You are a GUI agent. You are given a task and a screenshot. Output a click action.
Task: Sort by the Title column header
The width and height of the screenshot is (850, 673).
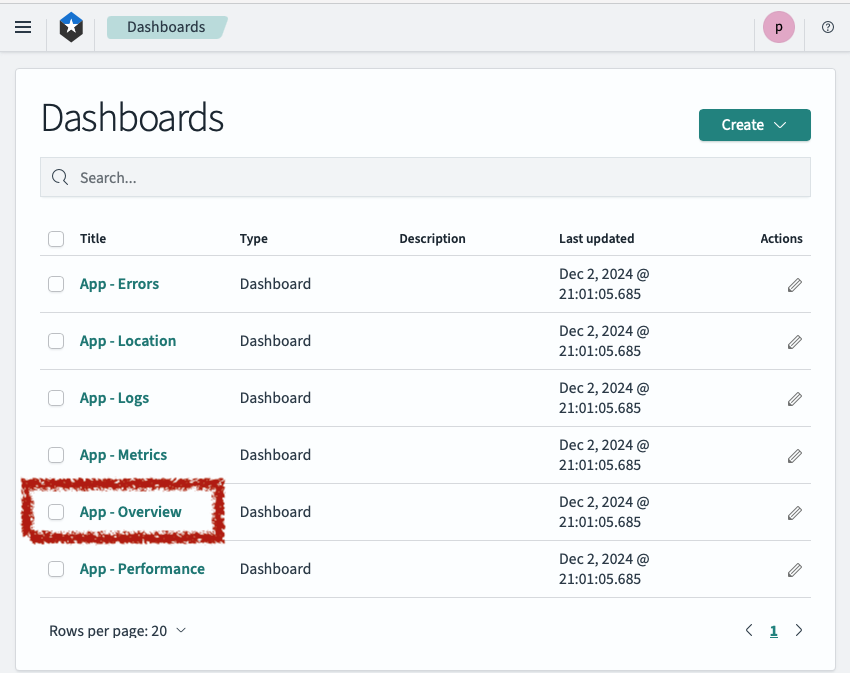(93, 239)
